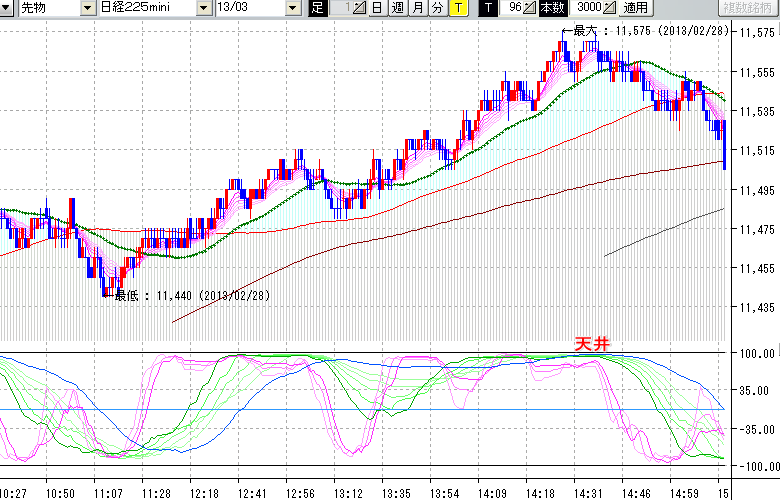Click the 最大 11,575 high price marker
This screenshot has width=780, height=500.
[648, 31]
